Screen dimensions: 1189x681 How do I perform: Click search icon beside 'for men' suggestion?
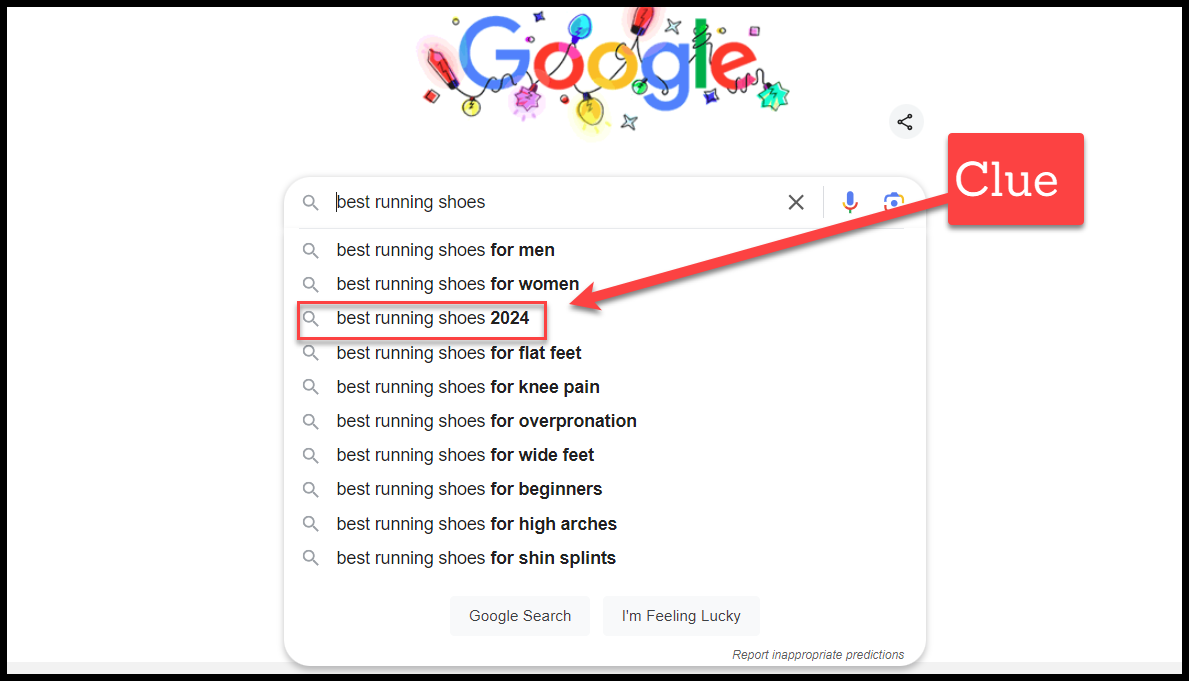point(311,250)
